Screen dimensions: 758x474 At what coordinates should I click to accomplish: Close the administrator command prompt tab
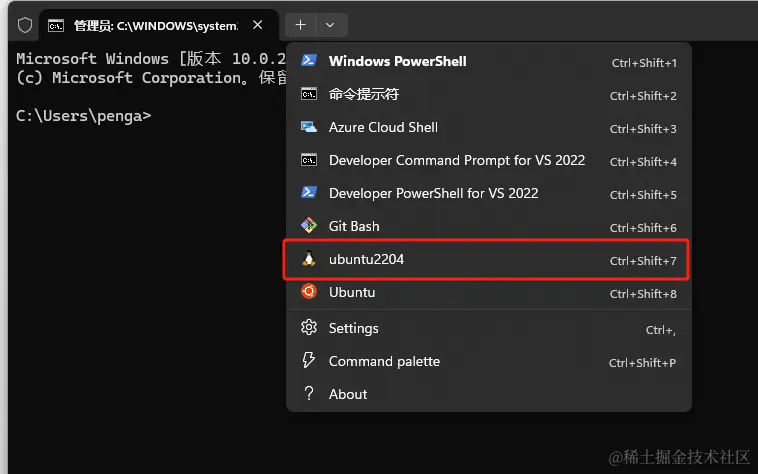(x=258, y=25)
